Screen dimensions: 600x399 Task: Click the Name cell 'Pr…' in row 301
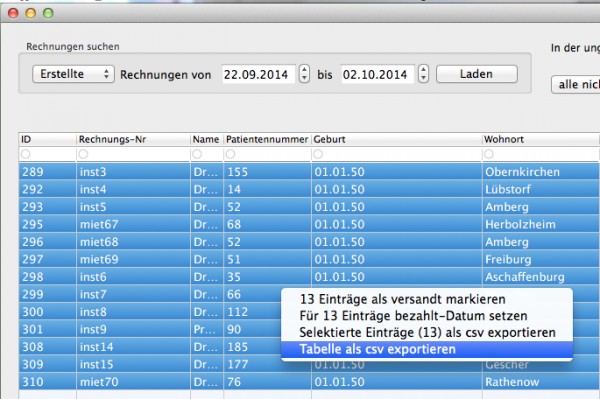[207, 329]
